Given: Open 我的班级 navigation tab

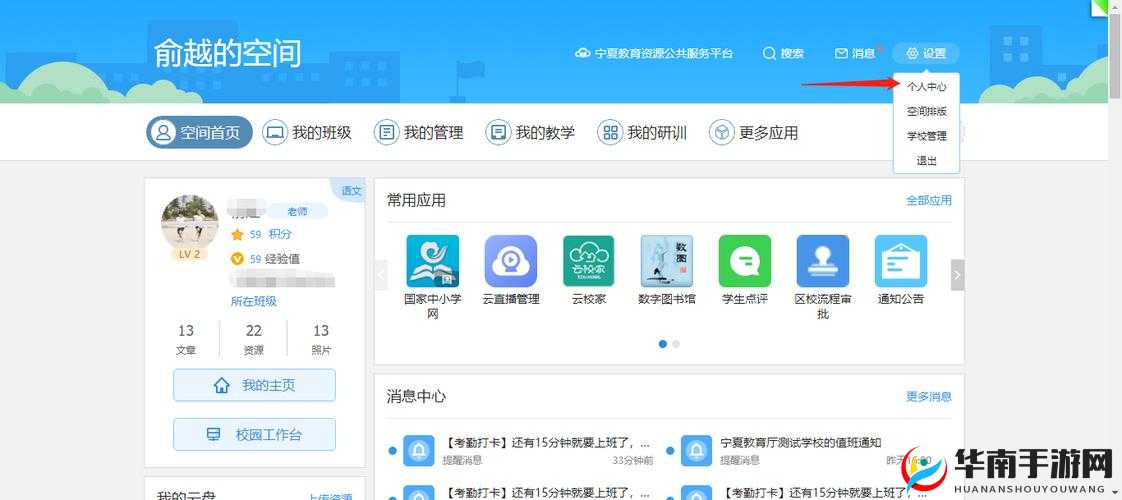Looking at the screenshot, I should tap(307, 132).
